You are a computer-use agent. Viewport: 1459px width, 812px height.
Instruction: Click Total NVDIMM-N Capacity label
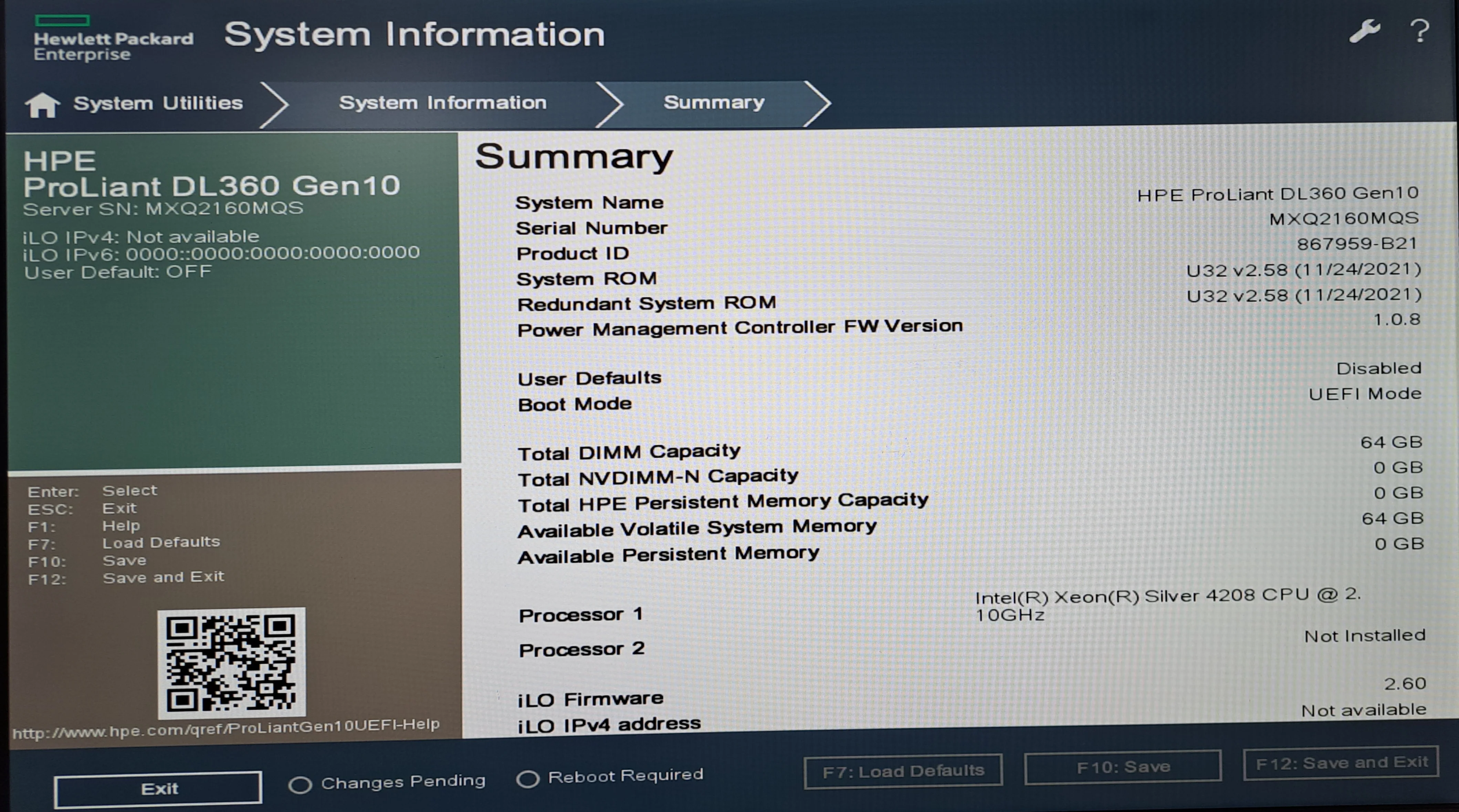click(658, 477)
